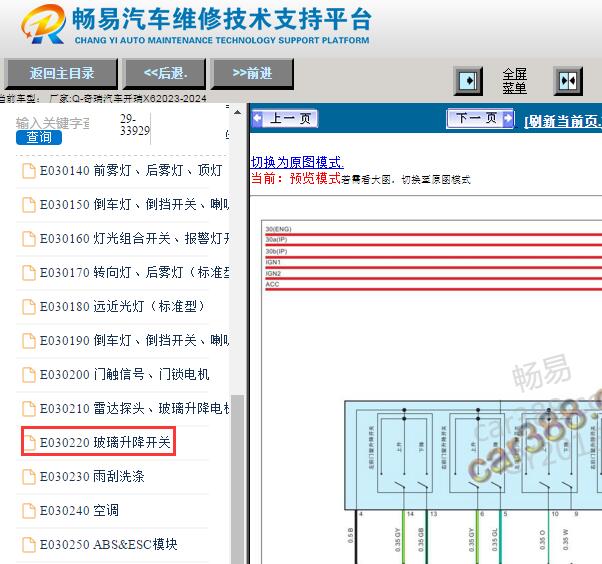Click the document icon beside E030150
602x564 pixels.
coord(29,205)
